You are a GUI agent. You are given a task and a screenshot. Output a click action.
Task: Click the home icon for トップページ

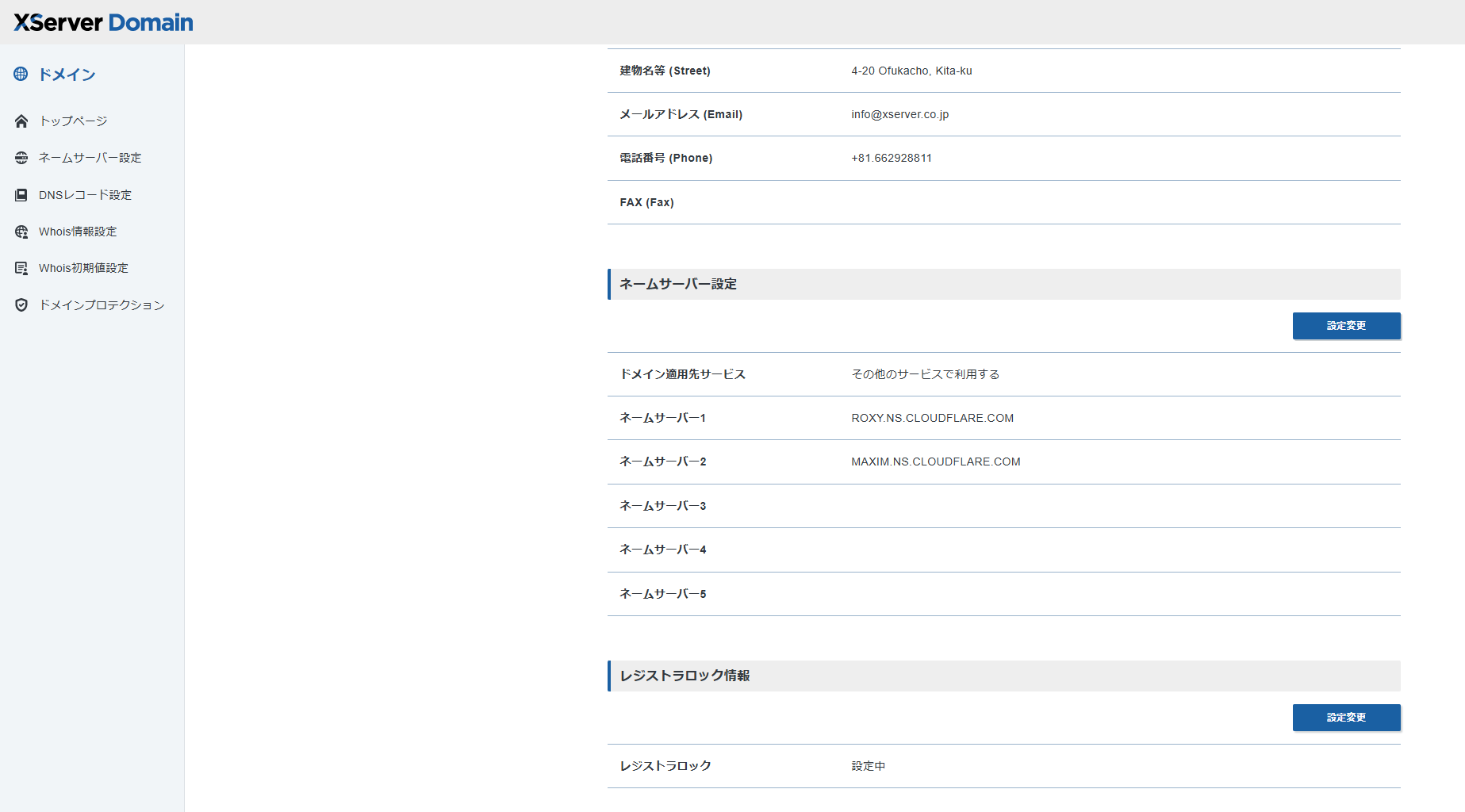point(21,121)
